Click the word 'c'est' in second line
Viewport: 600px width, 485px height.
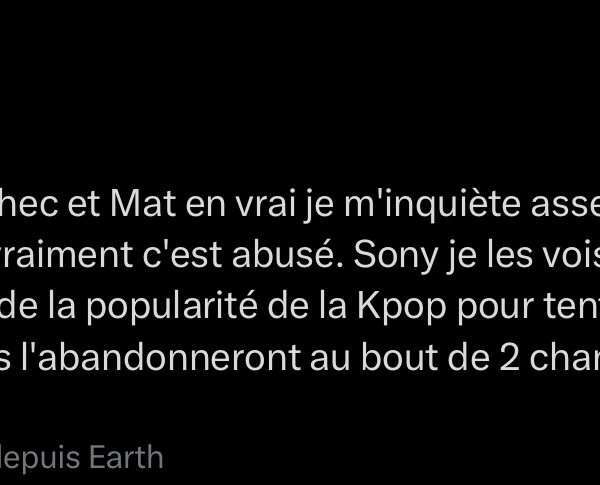[x=183, y=256]
